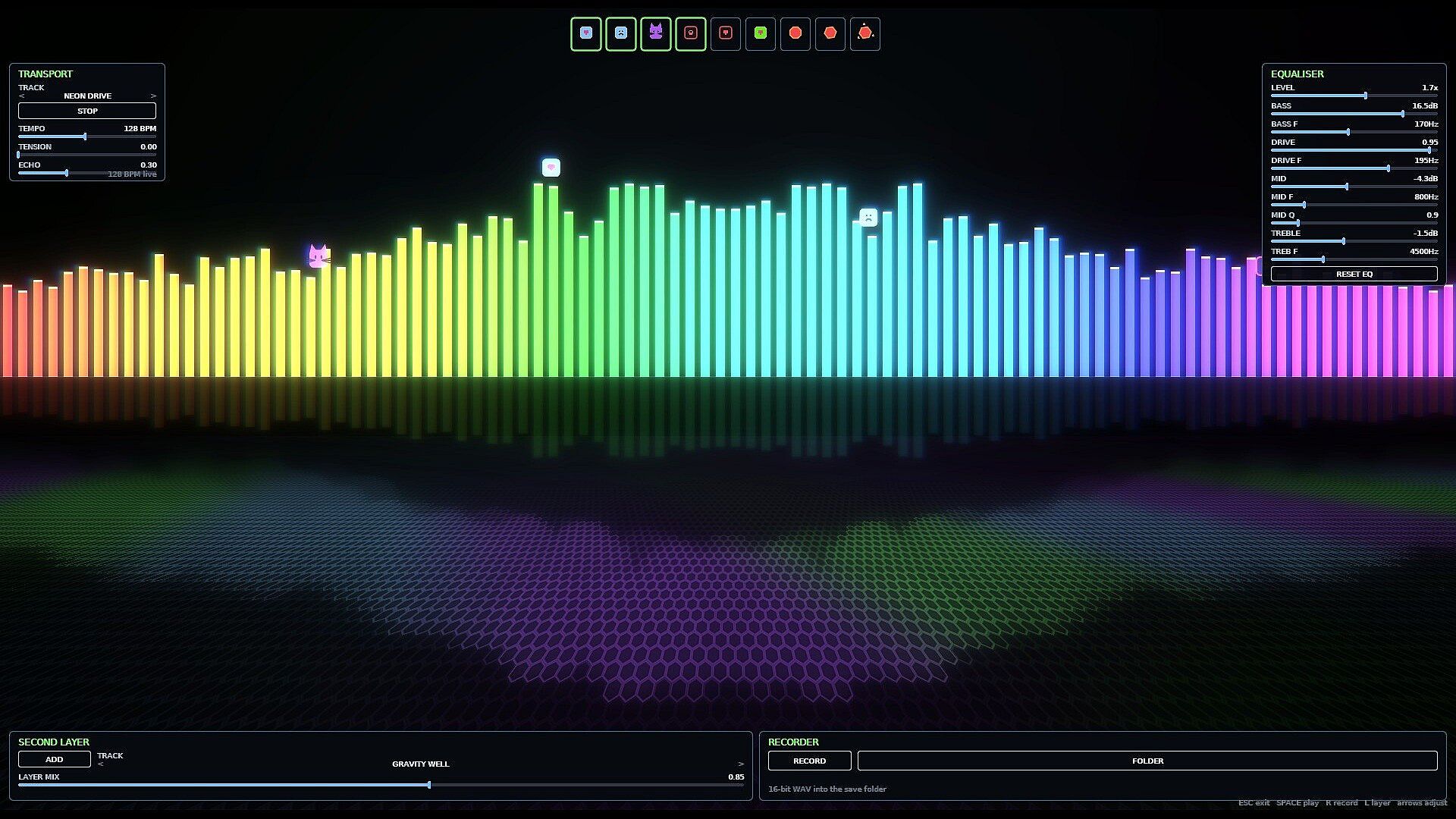Adjust the MID F frequency slider

click(1354, 205)
